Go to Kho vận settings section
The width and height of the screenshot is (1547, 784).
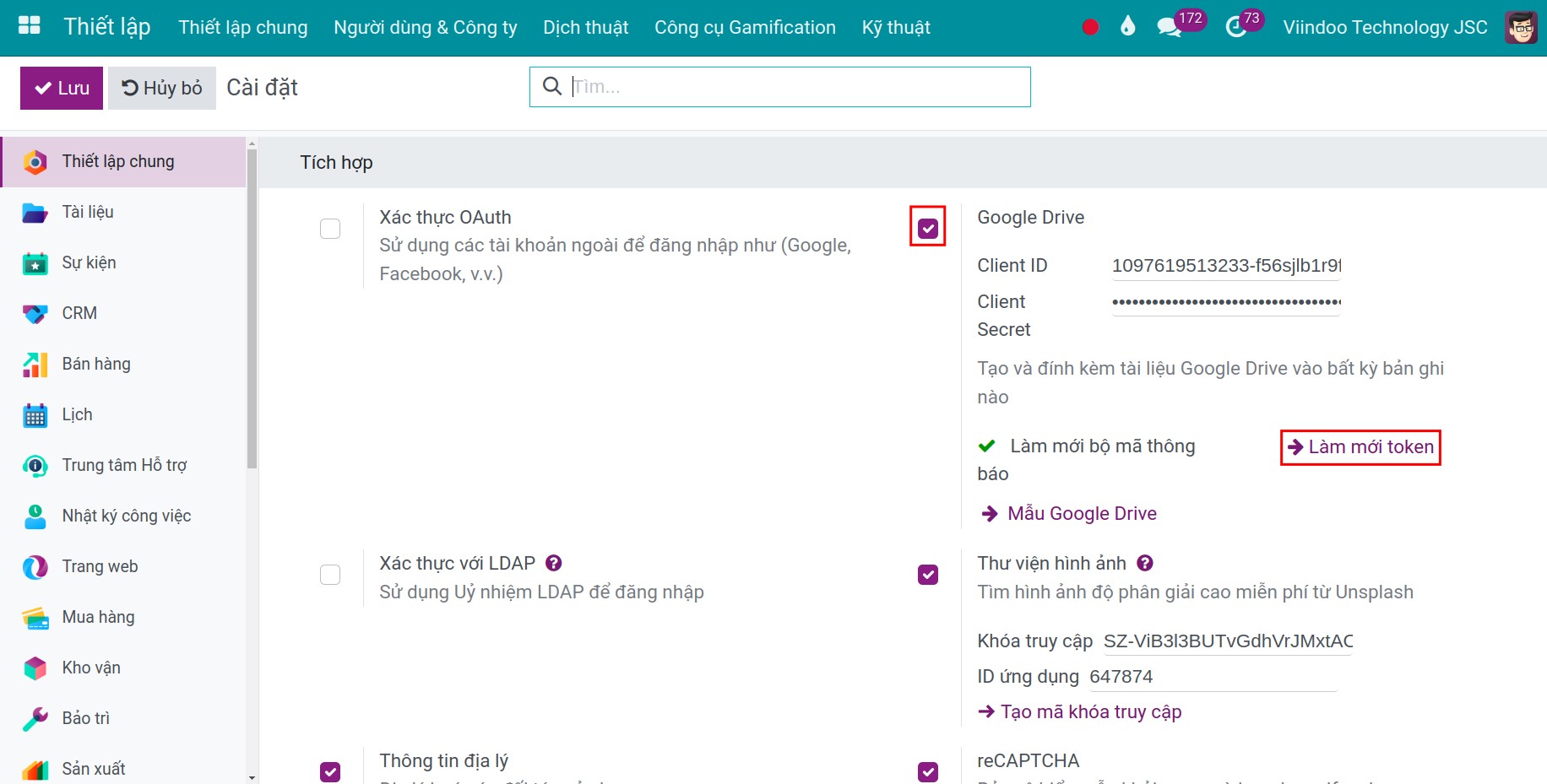coord(123,668)
